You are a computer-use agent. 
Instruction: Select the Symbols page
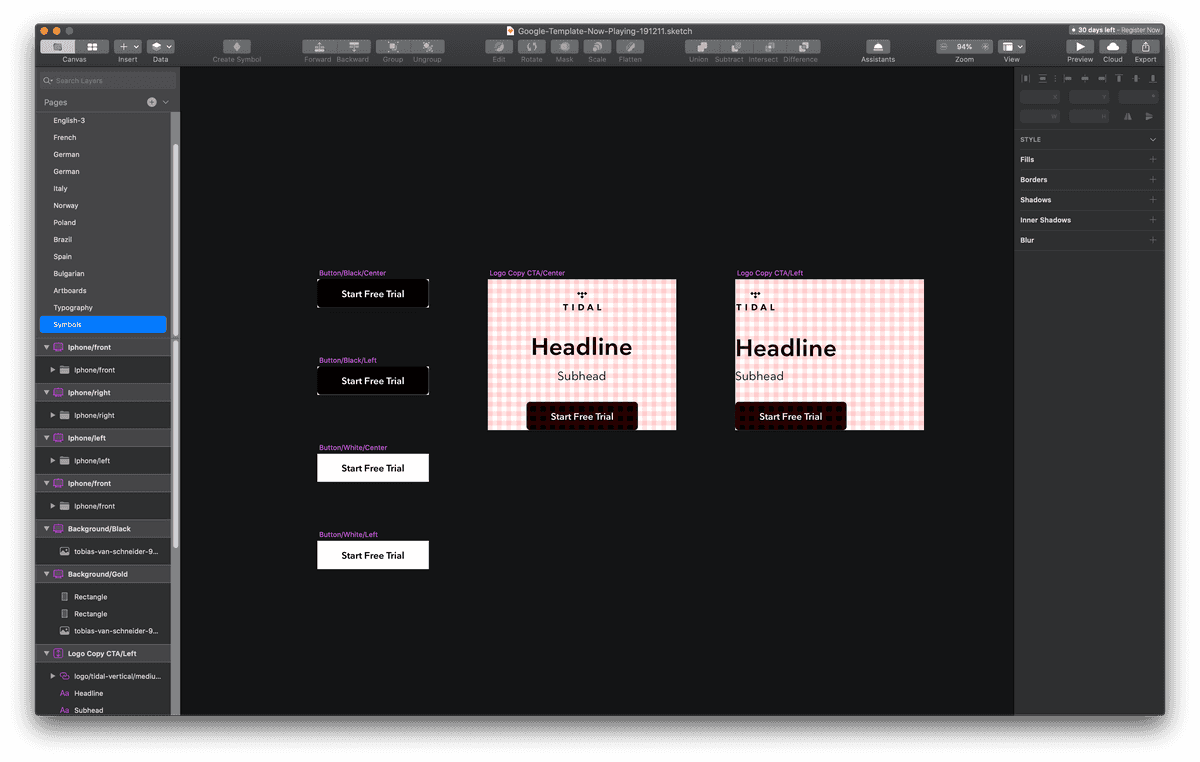tap(103, 325)
